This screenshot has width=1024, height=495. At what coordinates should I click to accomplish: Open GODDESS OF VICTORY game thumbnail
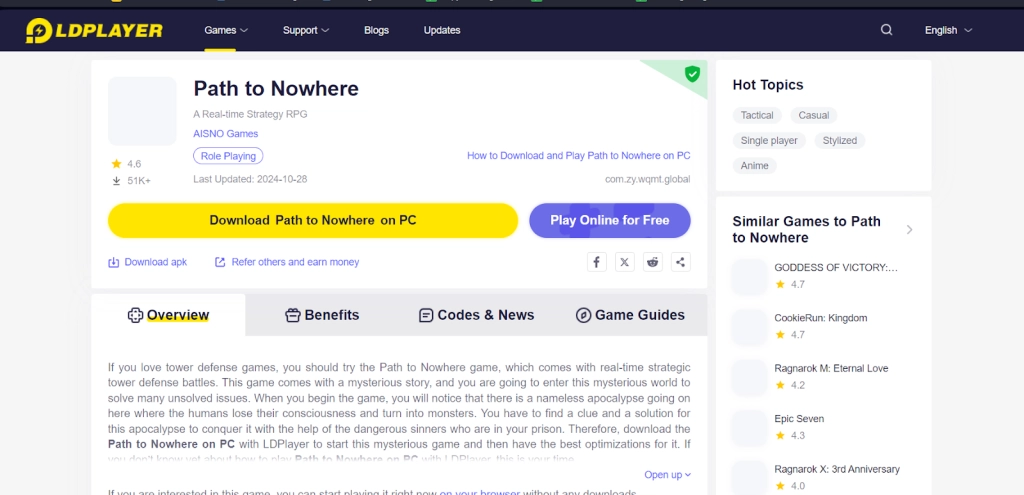click(749, 277)
